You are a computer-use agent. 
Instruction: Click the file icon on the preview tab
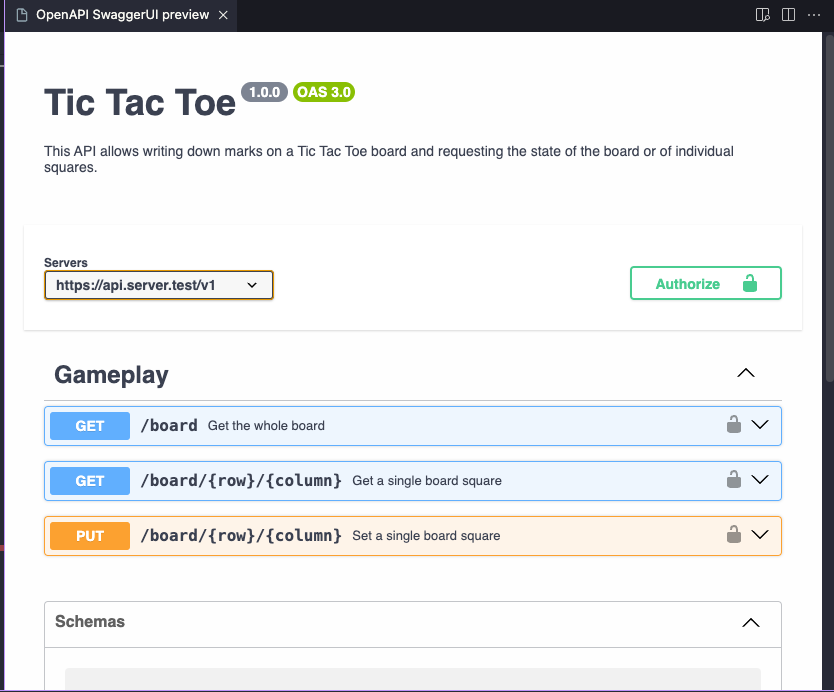point(22,16)
